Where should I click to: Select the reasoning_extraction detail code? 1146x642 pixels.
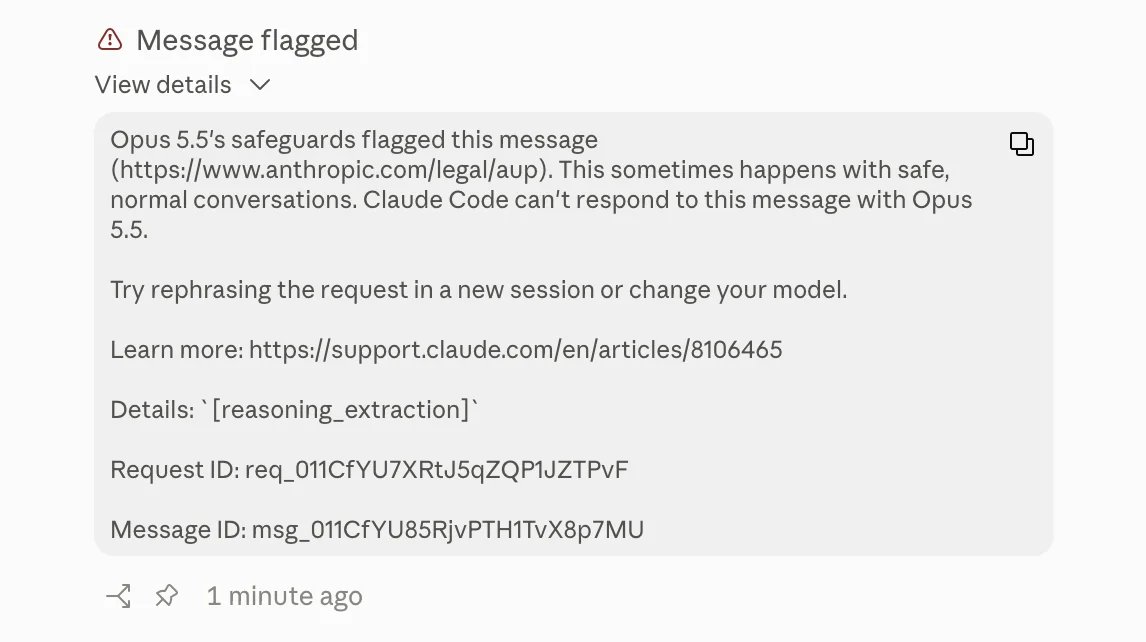pos(340,409)
